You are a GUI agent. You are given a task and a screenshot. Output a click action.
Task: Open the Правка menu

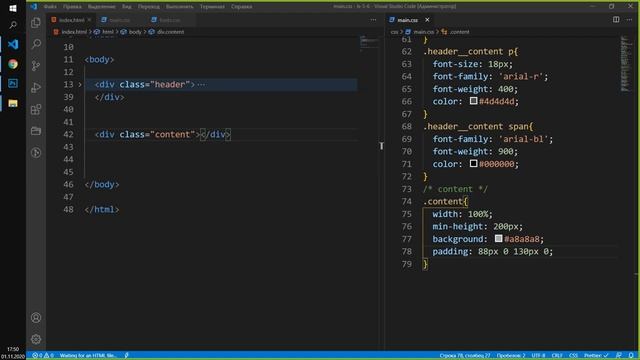(72, 7)
